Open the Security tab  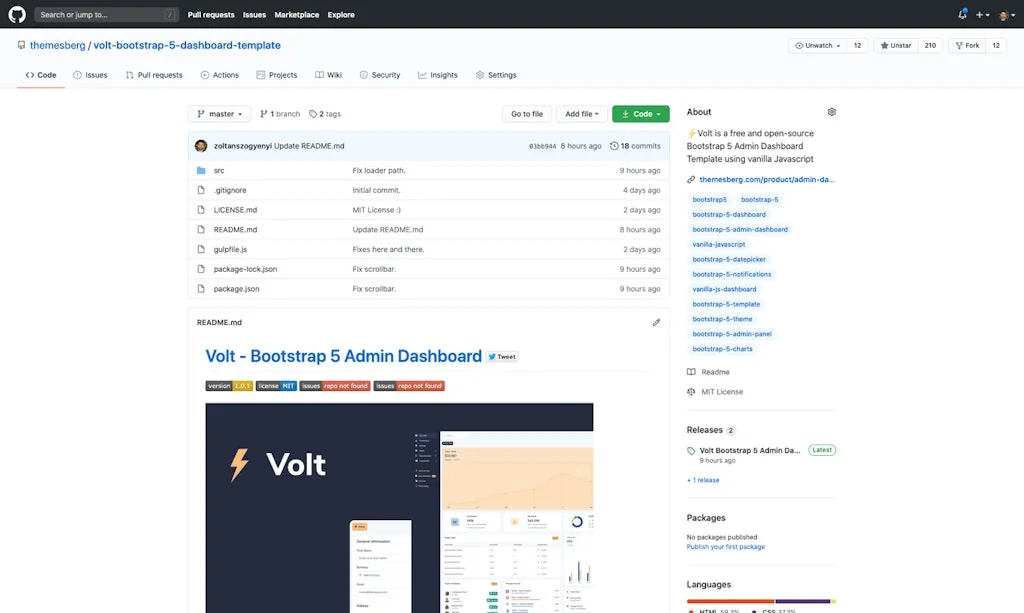(379, 75)
